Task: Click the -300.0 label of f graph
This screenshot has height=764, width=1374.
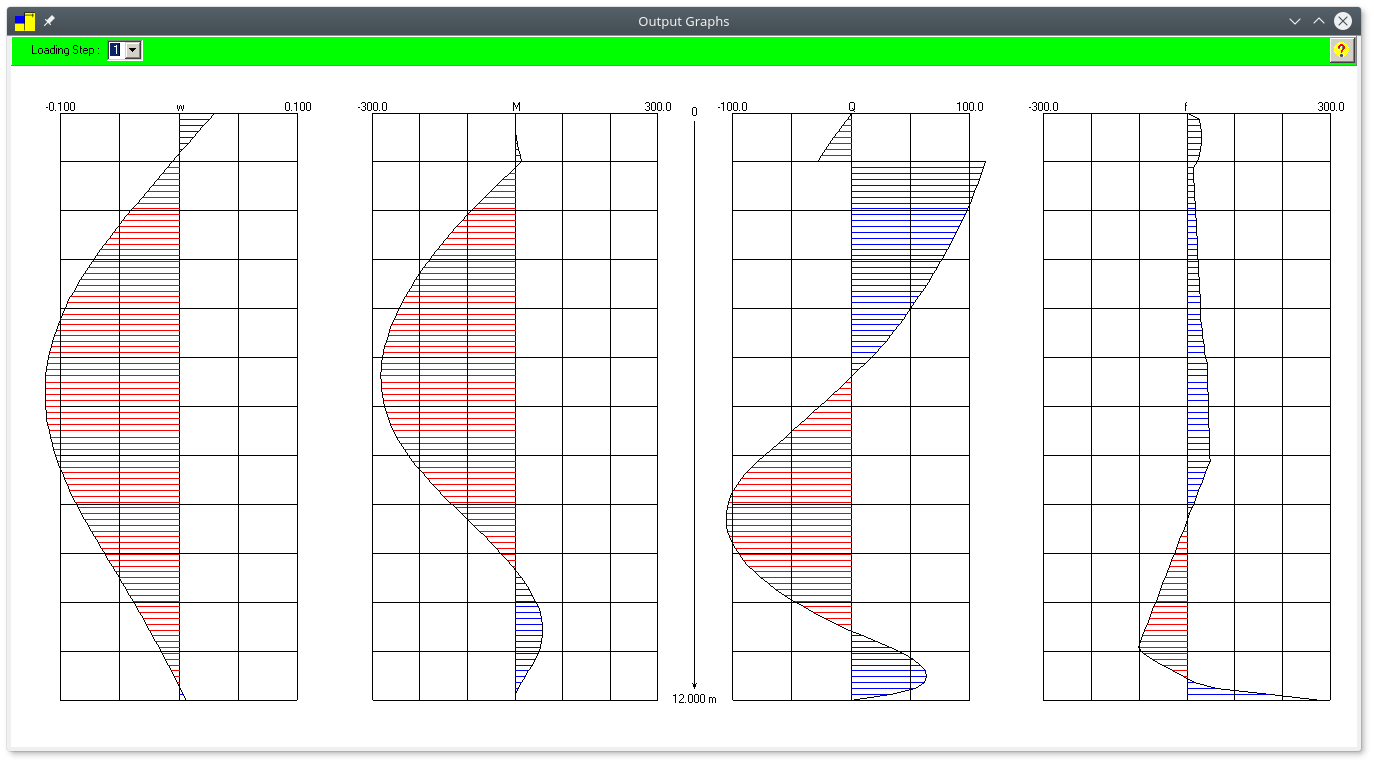Action: 1043,107
